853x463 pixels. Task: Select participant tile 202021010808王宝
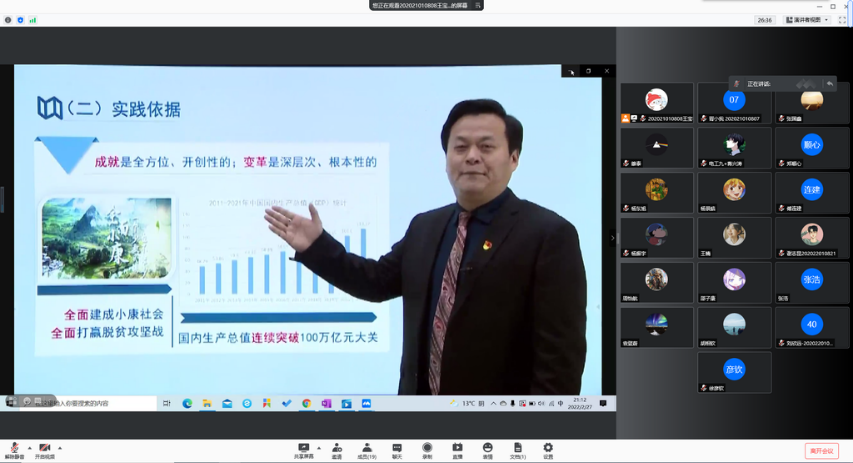point(657,103)
